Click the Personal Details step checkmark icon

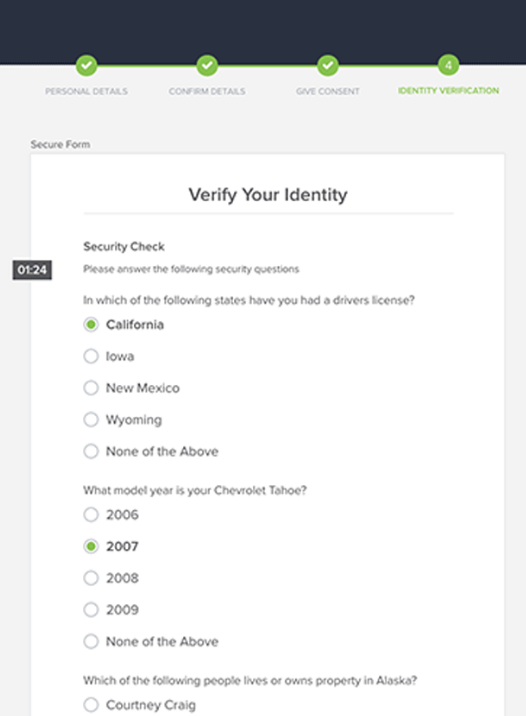(x=86, y=65)
